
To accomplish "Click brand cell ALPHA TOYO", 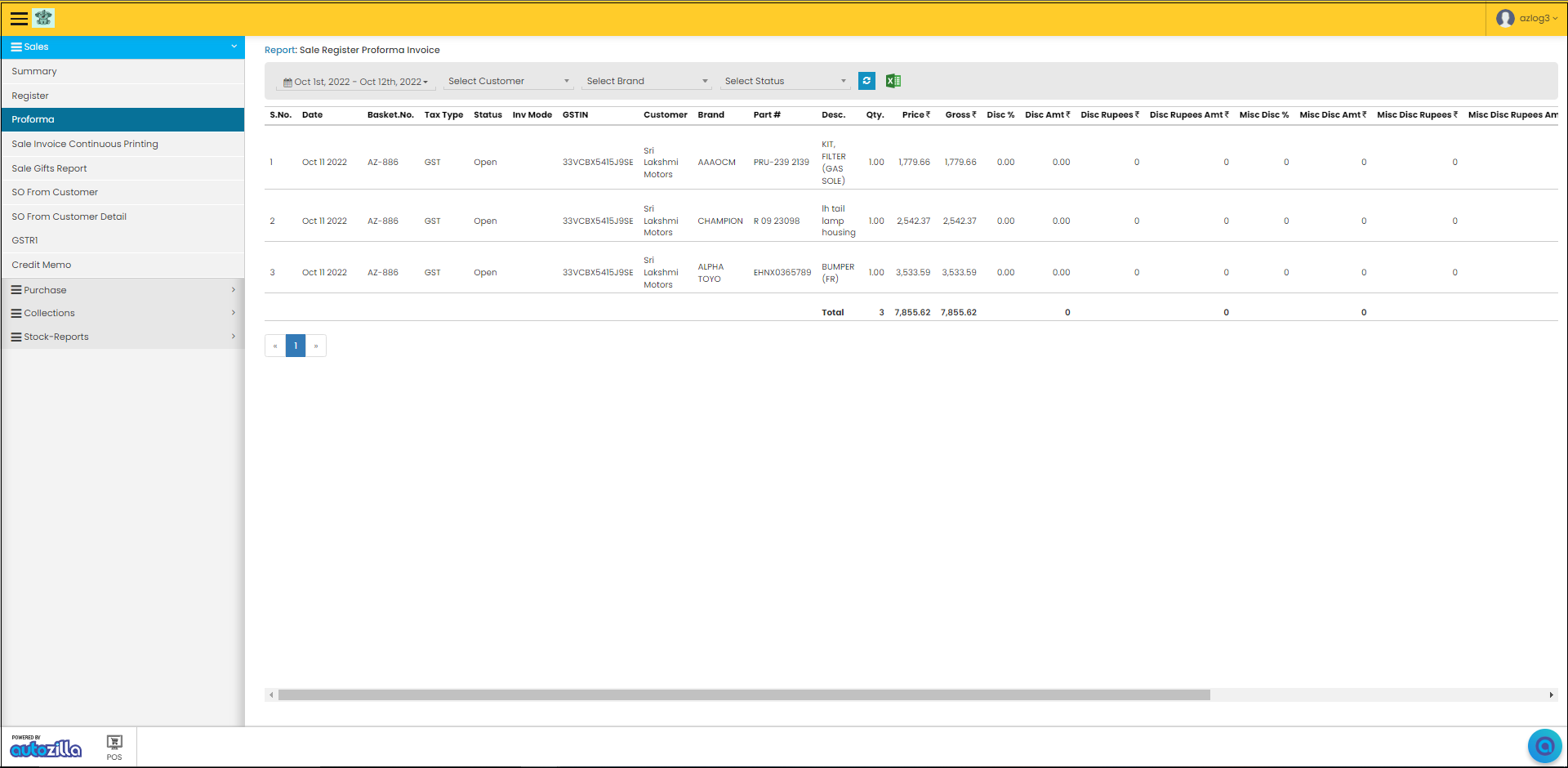I will click(710, 273).
